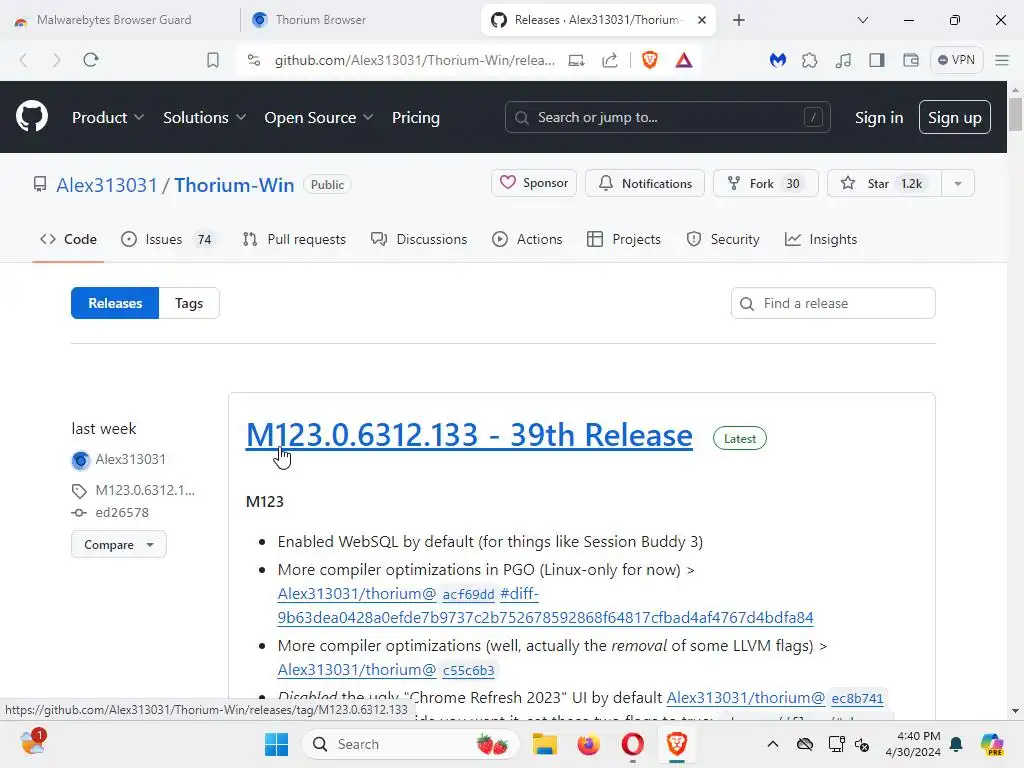The width and height of the screenshot is (1024, 768).
Task: Select the Releases button
Action: (115, 303)
